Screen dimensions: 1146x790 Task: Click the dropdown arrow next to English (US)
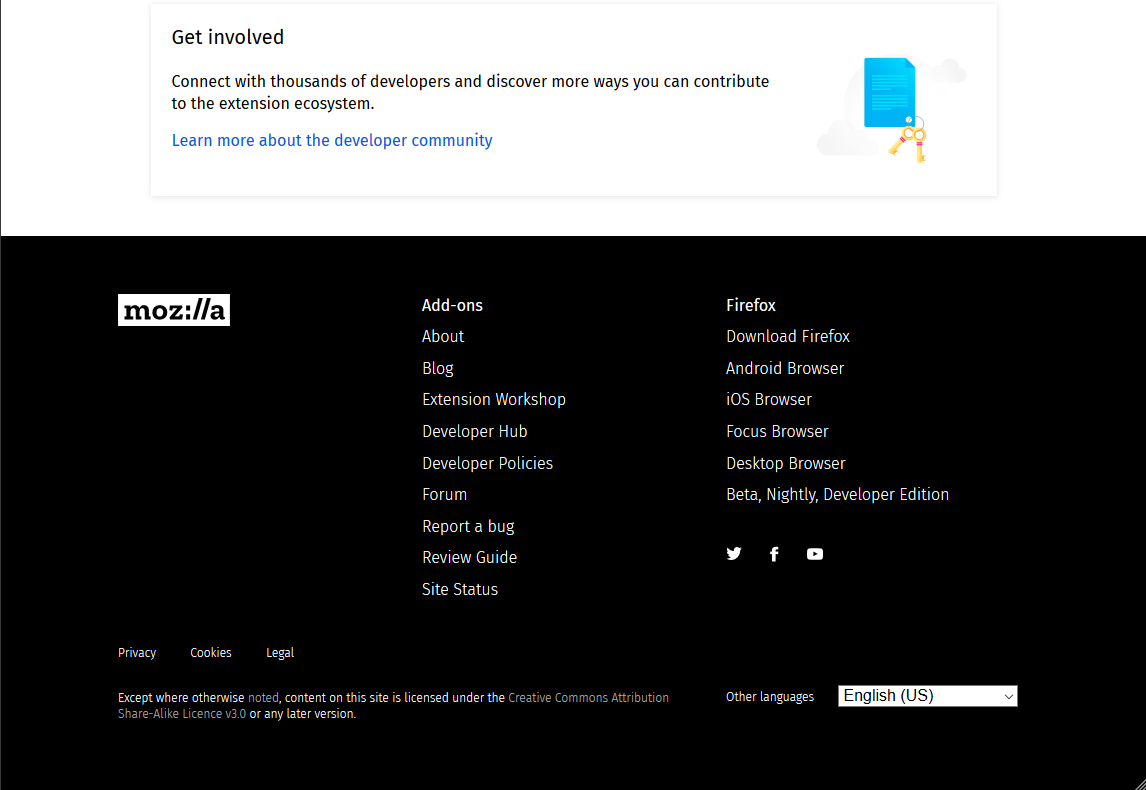point(1008,695)
